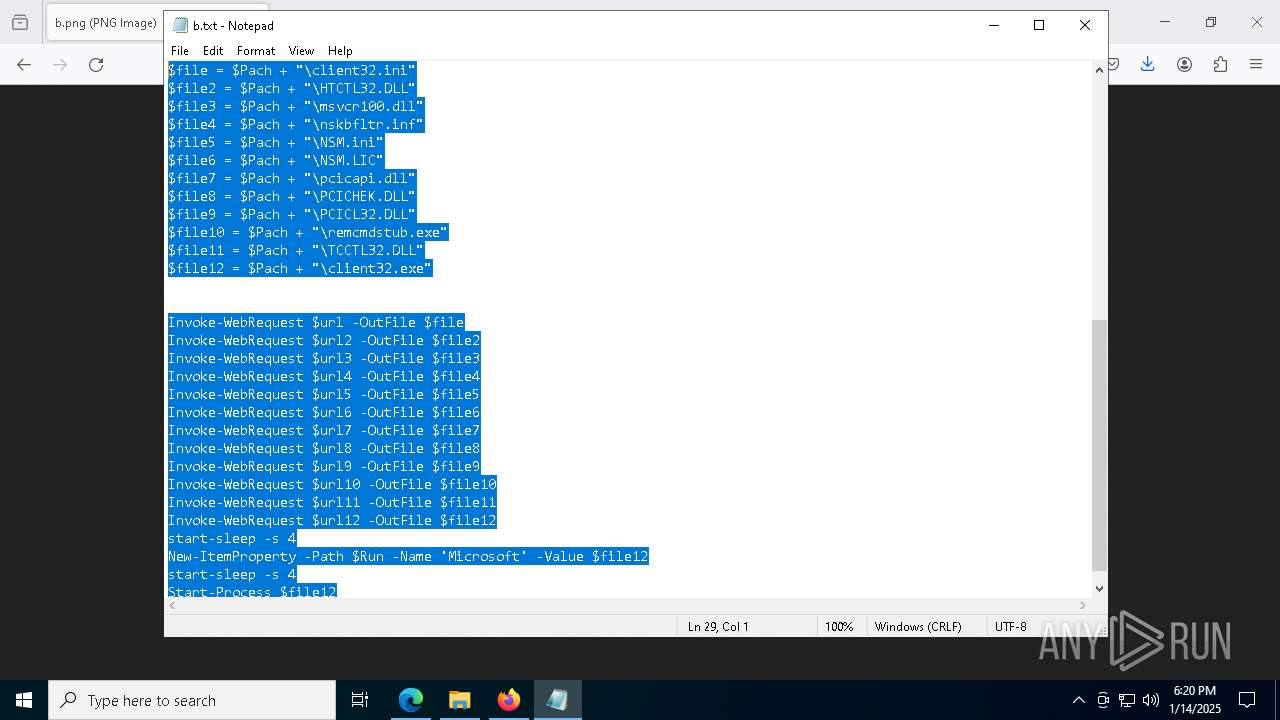Screen dimensions: 1280x720
Task: Close the b.txt Notepad window
Action: click(x=1085, y=25)
